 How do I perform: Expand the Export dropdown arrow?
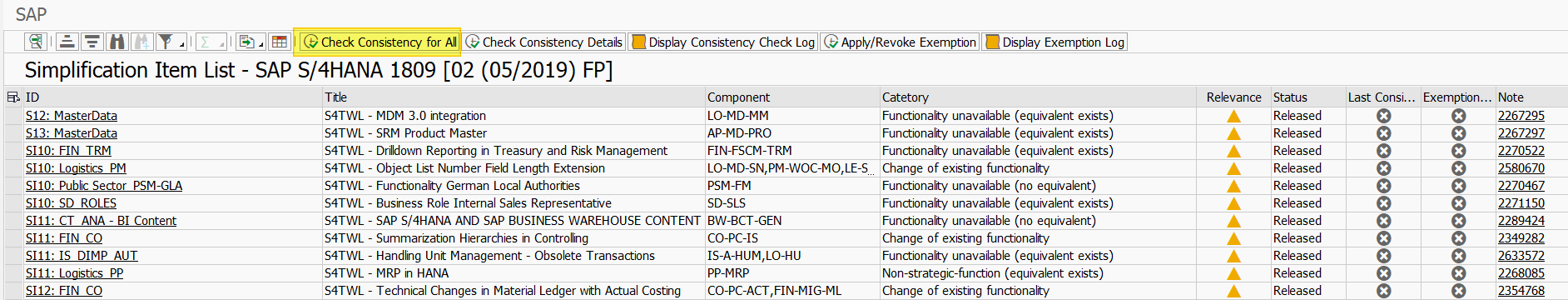(261, 45)
